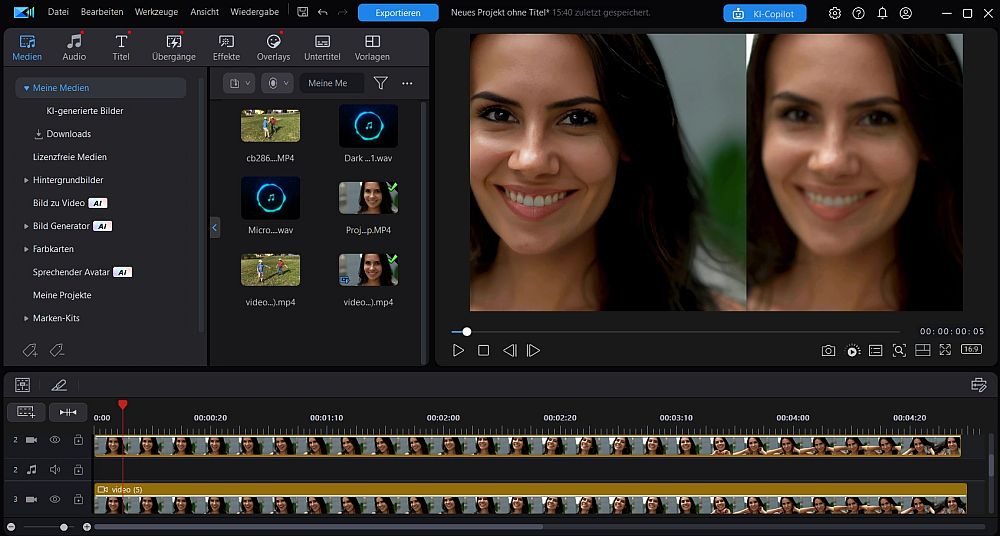Screen dimensions: 1000x536
Task: Open the Übergänge tab
Action: [173, 48]
